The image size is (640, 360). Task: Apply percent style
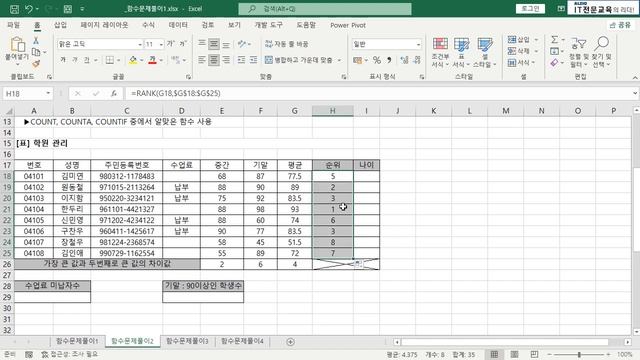377,60
